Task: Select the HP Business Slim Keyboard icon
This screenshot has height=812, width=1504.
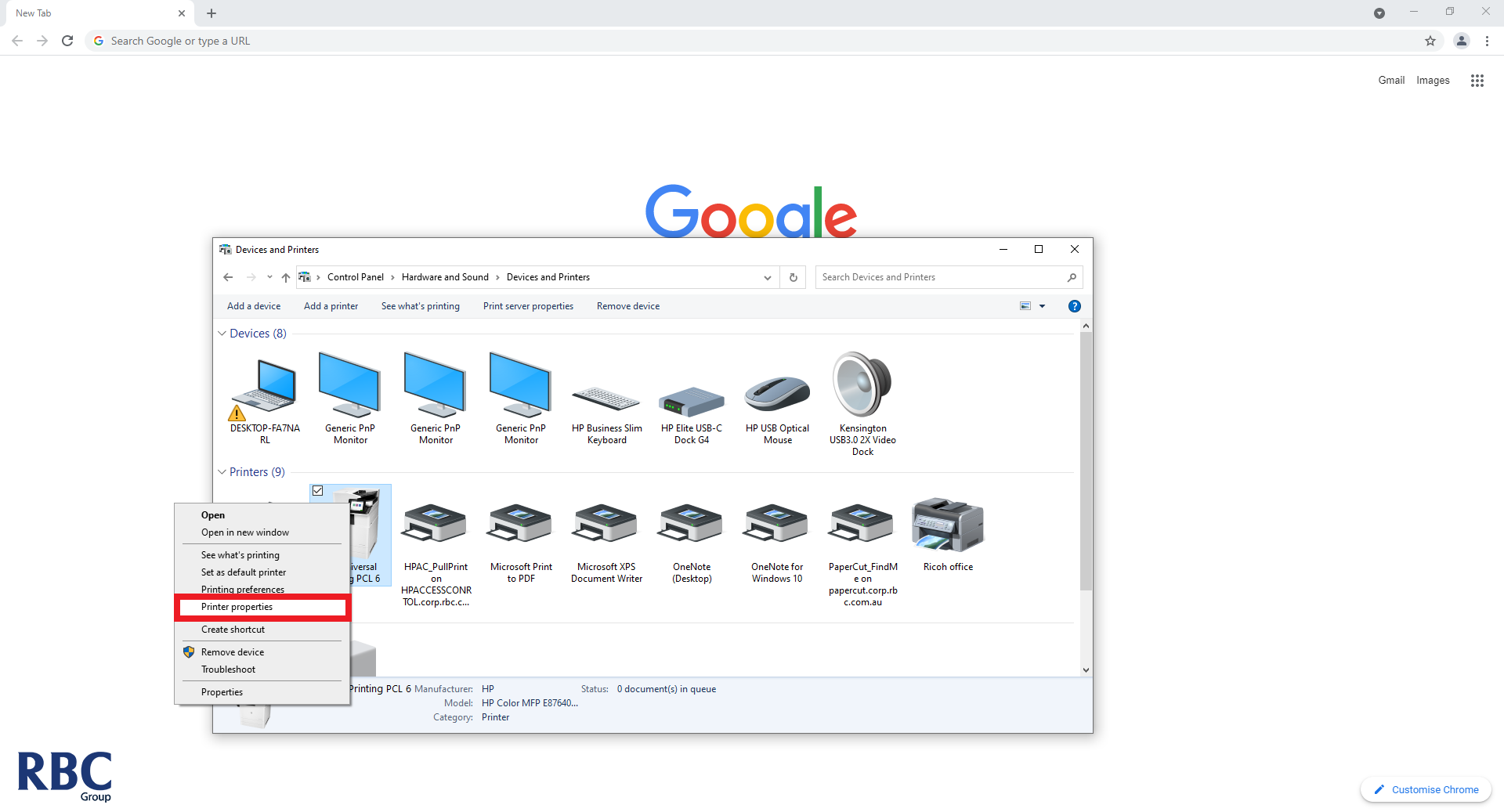Action: click(x=606, y=399)
